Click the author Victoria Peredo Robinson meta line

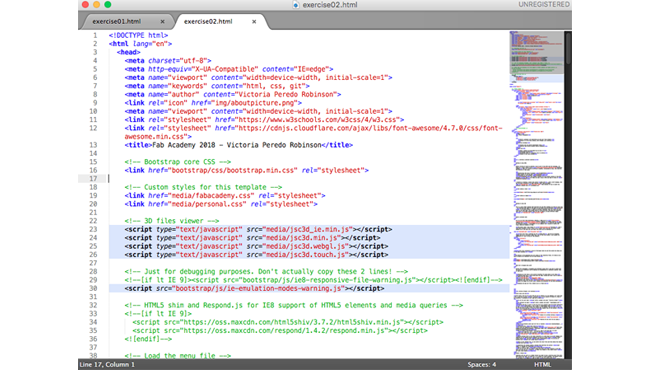point(233,94)
